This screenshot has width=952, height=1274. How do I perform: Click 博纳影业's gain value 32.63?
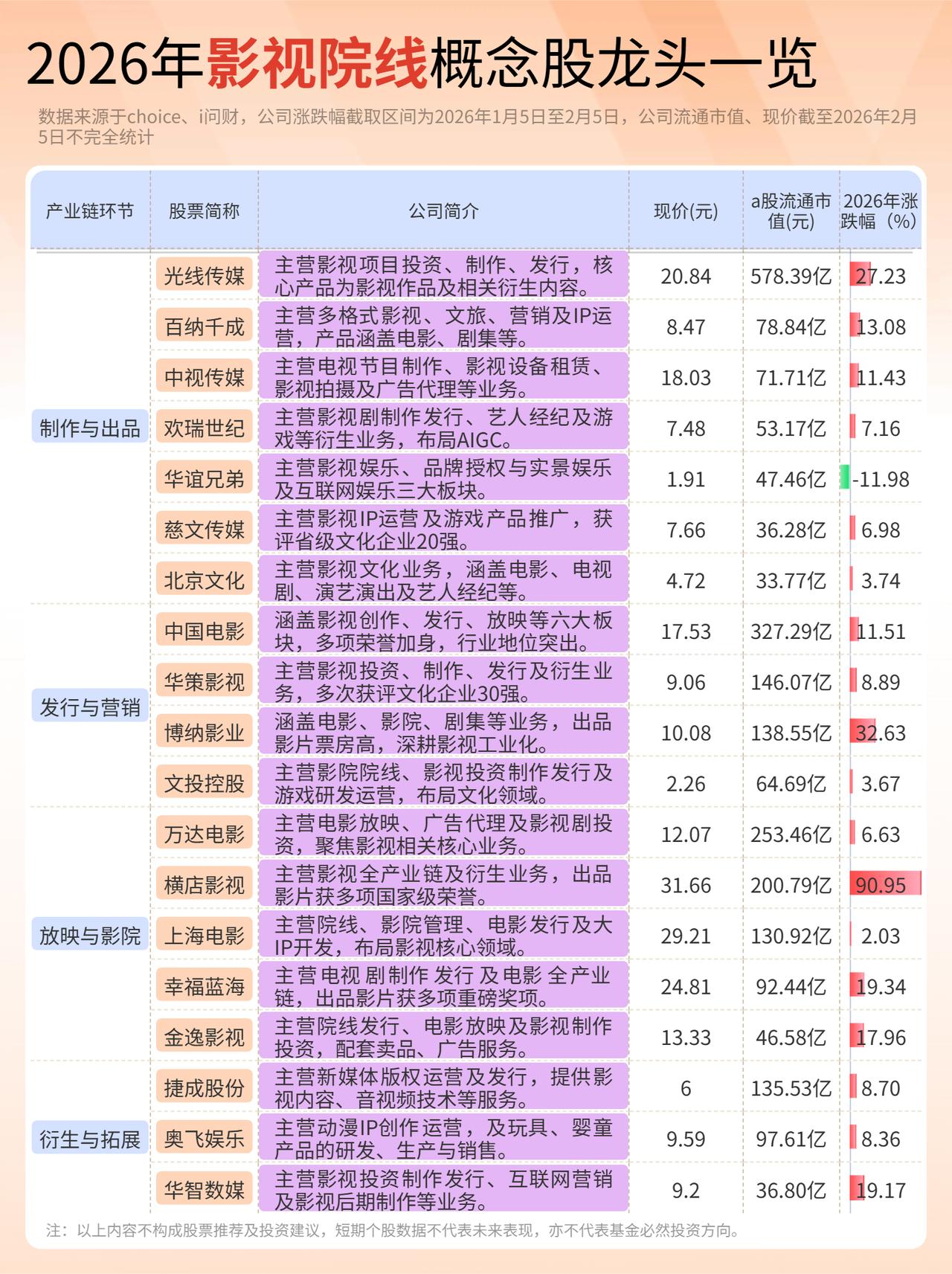pos(881,733)
